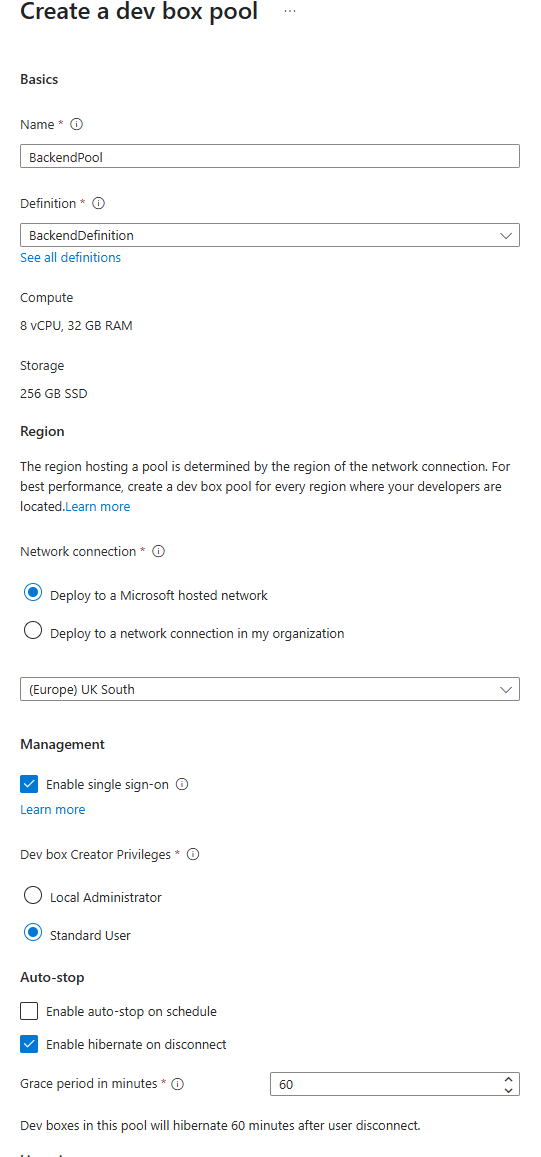Open the ellipsis menu beside page title

click(290, 12)
